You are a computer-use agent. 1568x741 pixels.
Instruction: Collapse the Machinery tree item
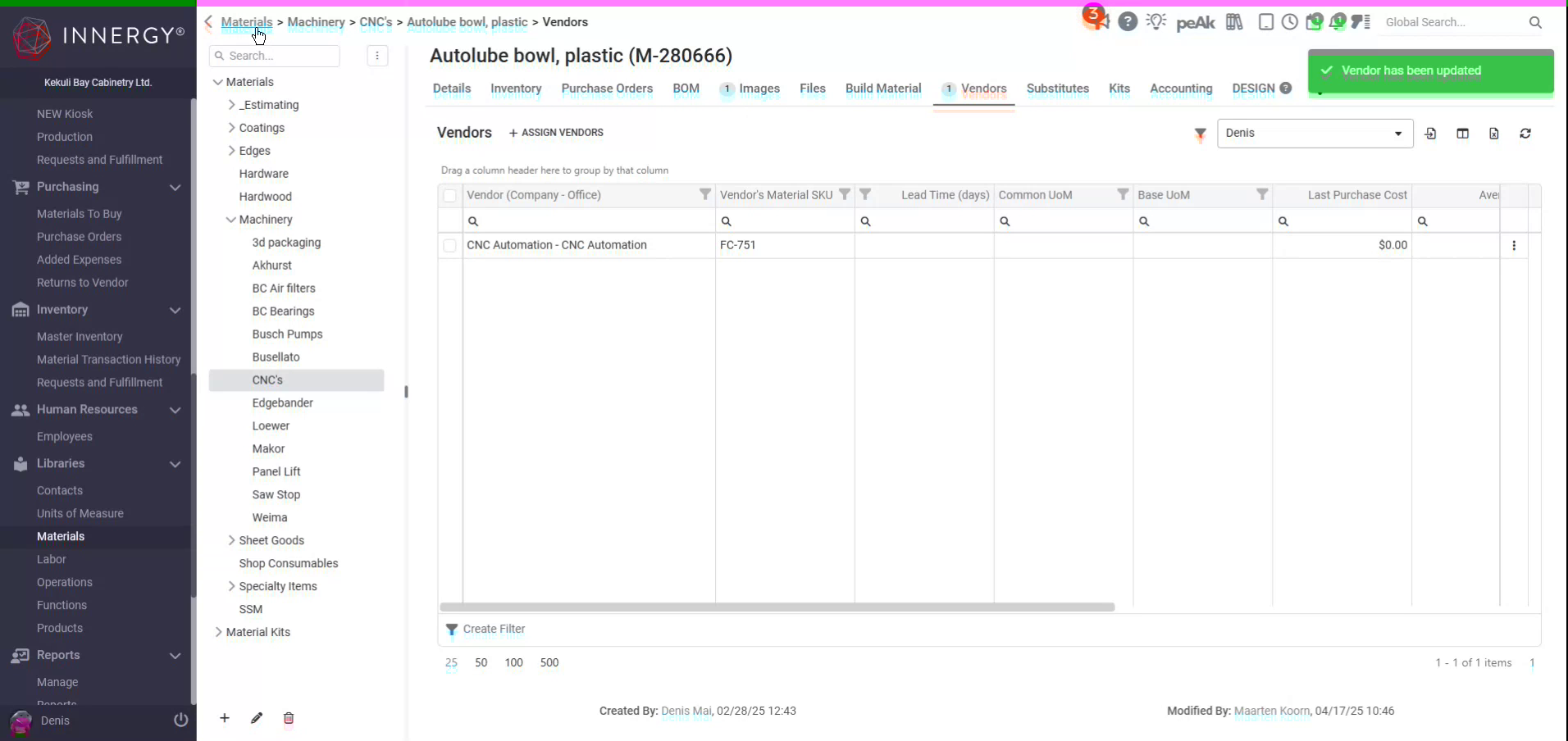(231, 219)
